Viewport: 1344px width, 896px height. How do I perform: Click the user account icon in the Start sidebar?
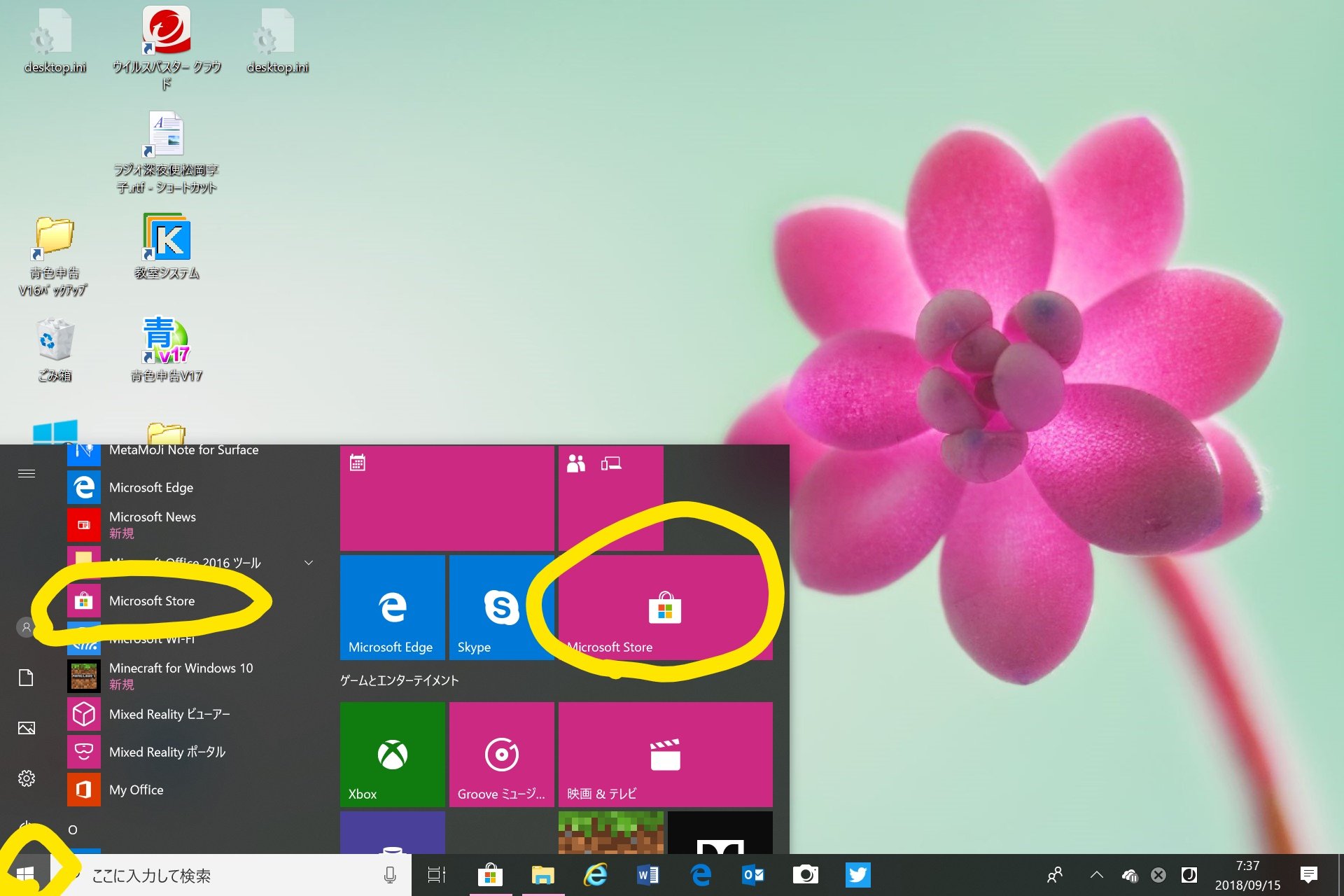tap(26, 627)
